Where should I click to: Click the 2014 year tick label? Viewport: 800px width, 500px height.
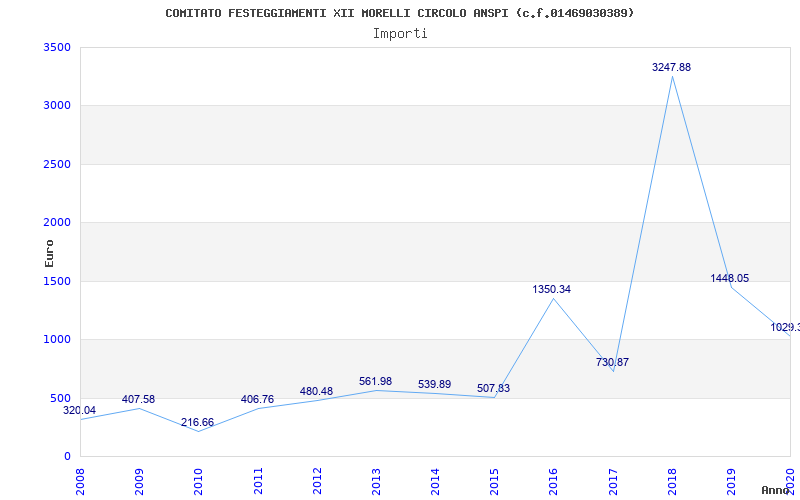[435, 481]
